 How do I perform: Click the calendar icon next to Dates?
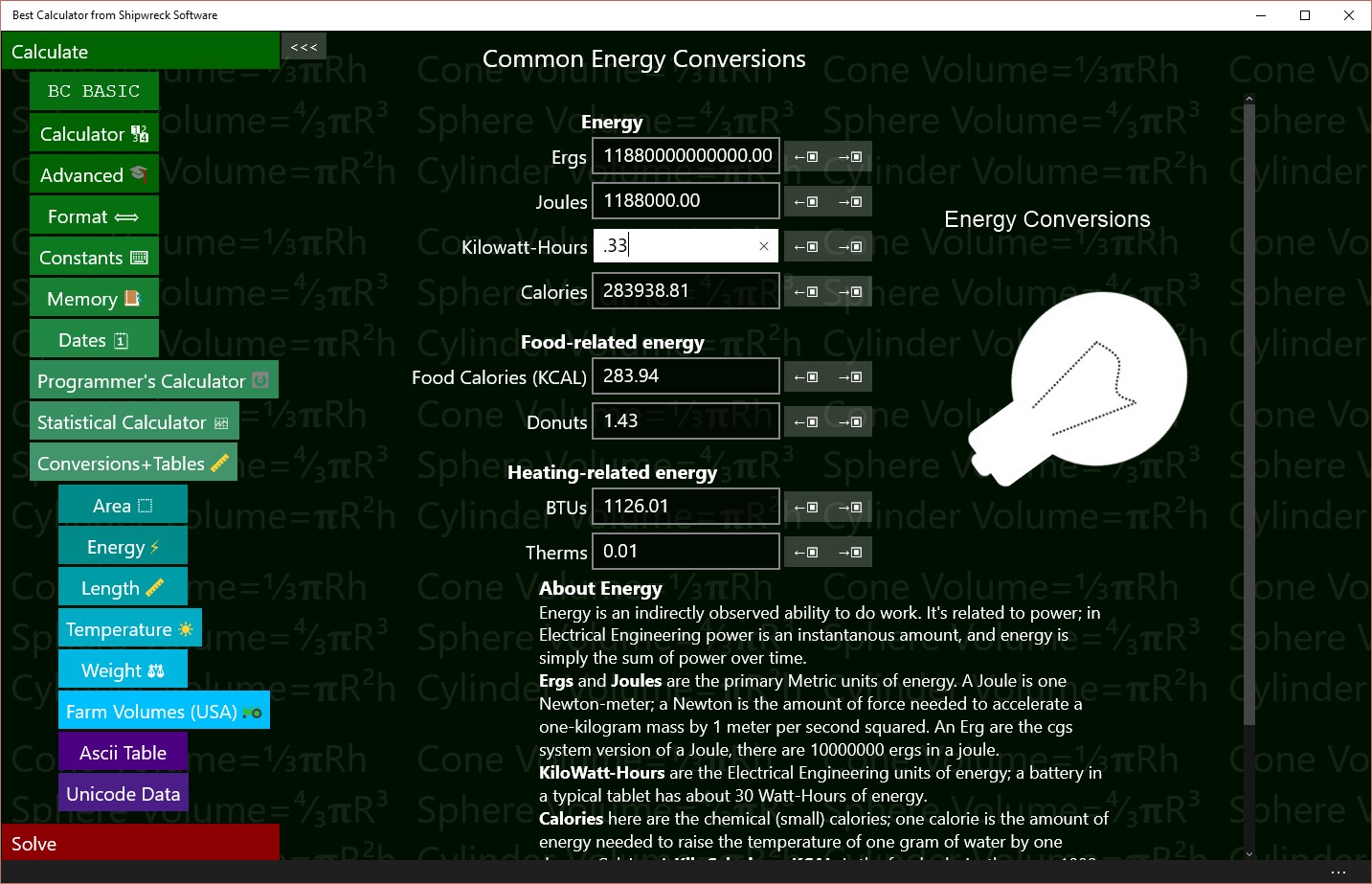pyautogui.click(x=123, y=339)
